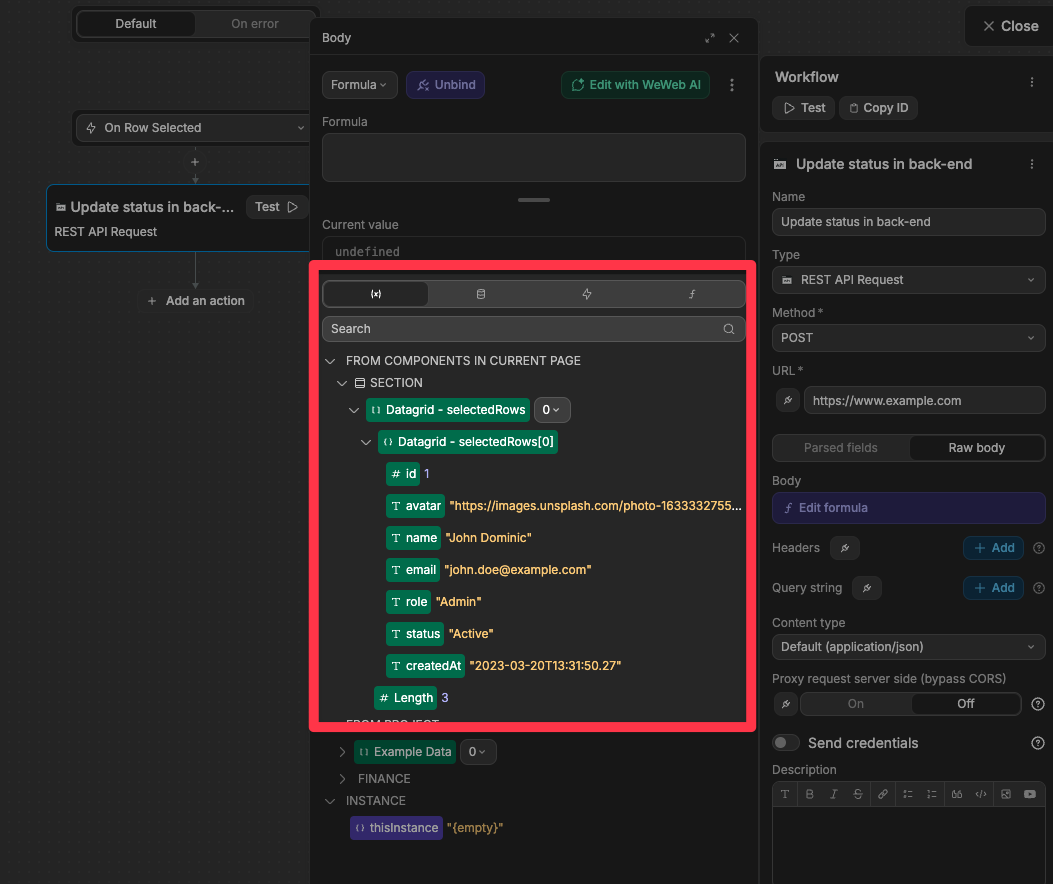Click the bind icon next to Headers
The height and width of the screenshot is (884, 1053).
[x=845, y=548]
